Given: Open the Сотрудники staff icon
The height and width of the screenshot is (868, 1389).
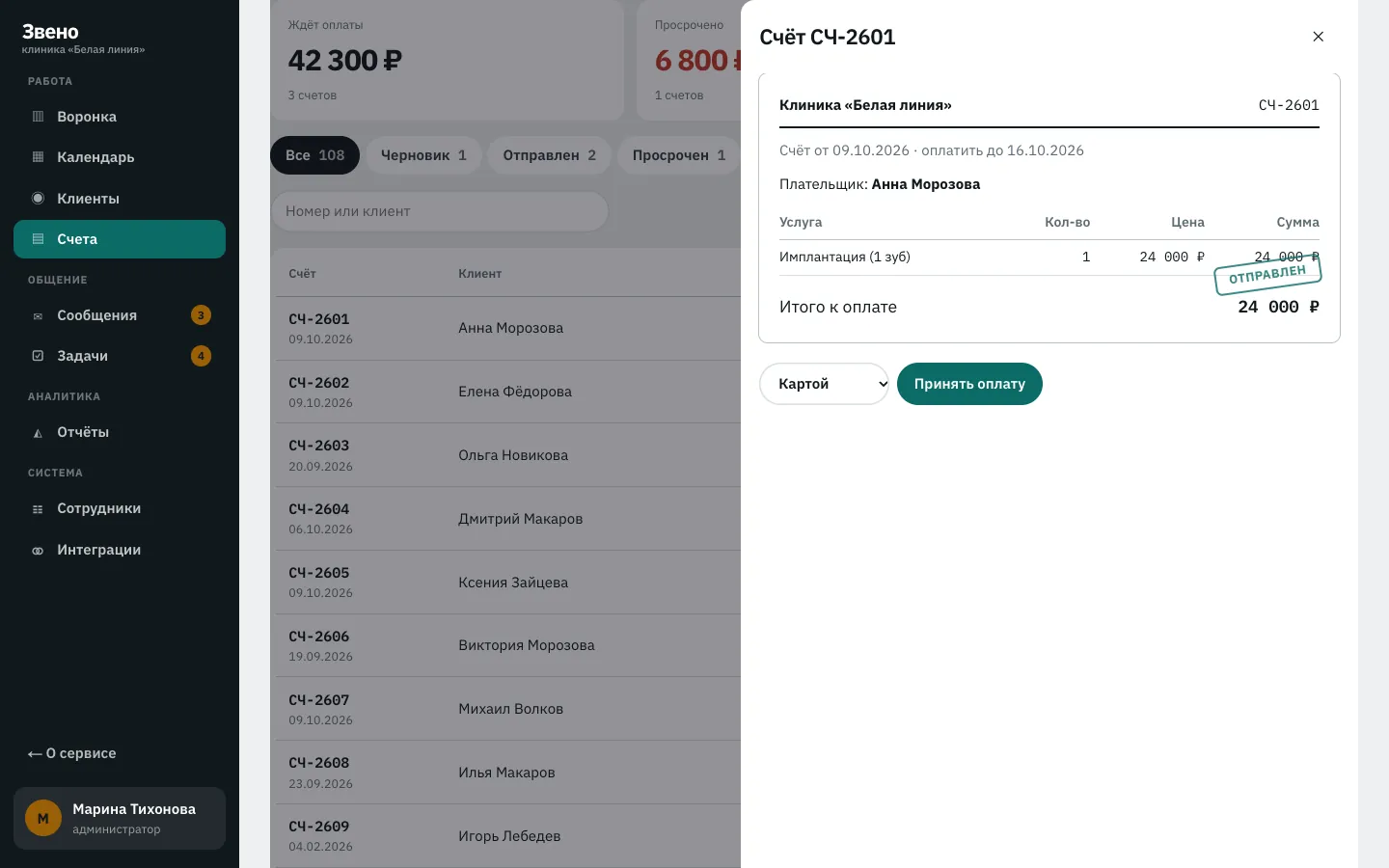Looking at the screenshot, I should coord(38,508).
